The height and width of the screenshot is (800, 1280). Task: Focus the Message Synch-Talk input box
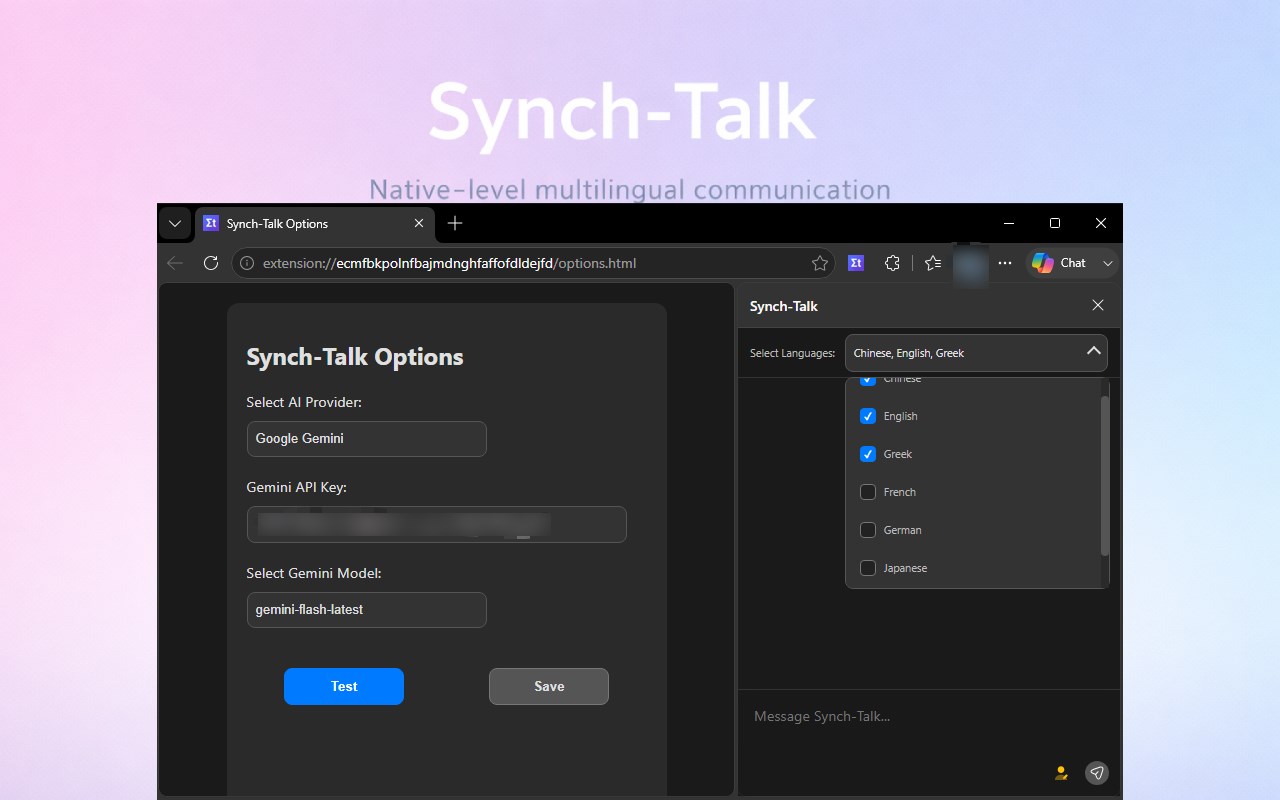(x=929, y=716)
